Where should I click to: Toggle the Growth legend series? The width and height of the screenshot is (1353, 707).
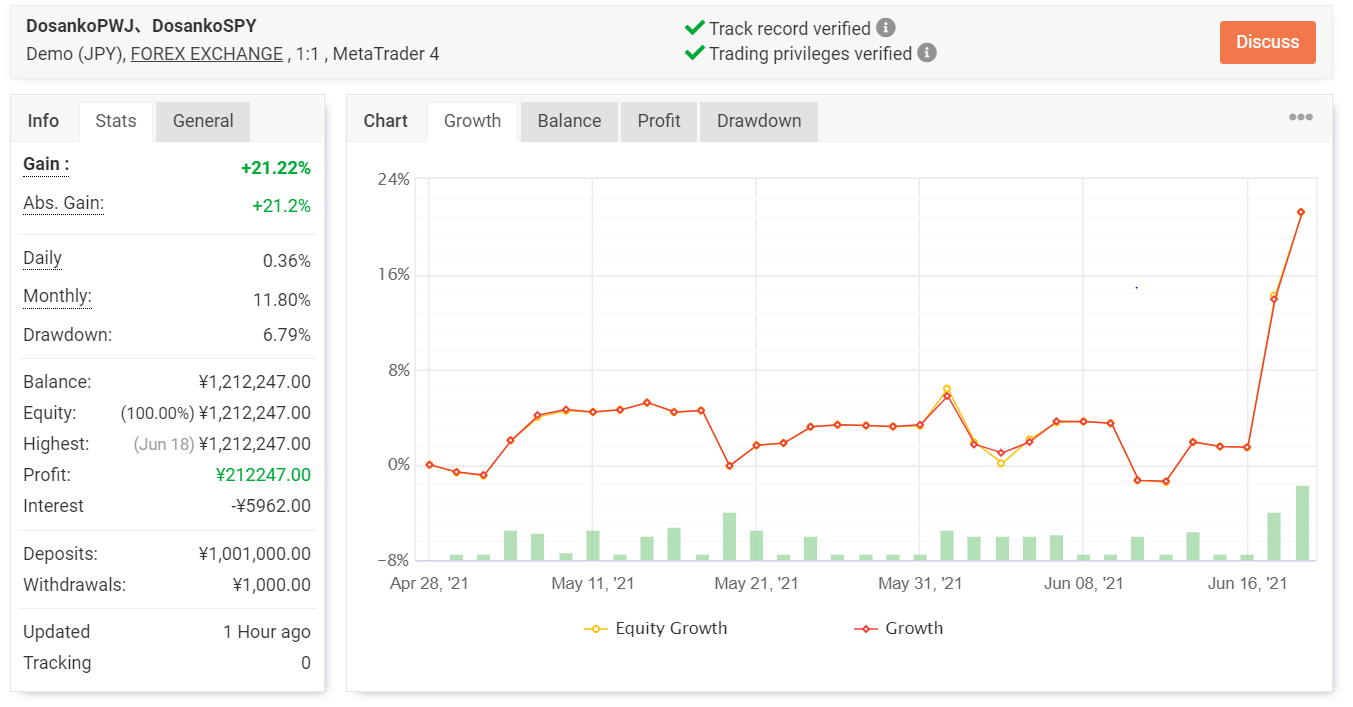tap(898, 628)
